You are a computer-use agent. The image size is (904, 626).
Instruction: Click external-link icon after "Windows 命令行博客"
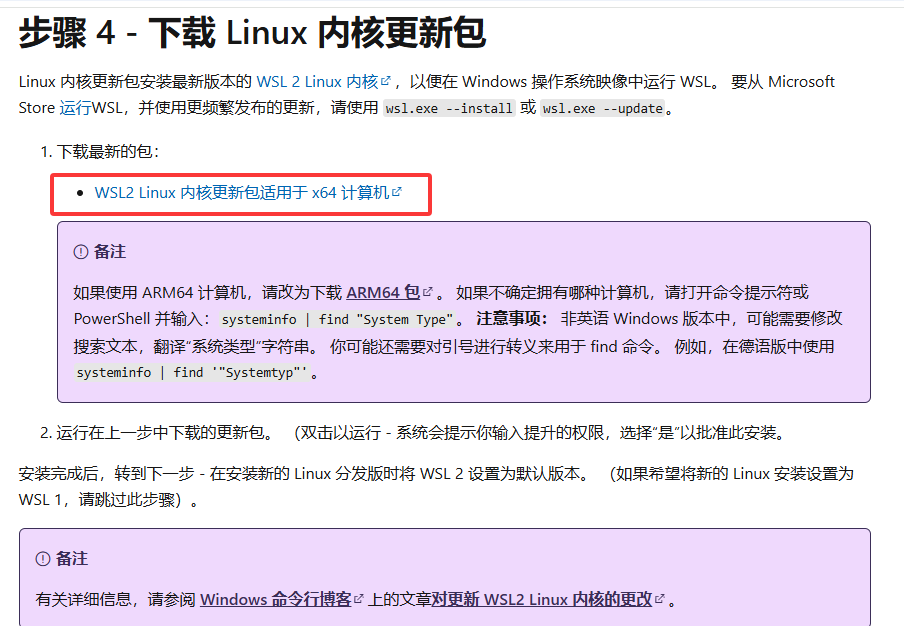(x=358, y=600)
